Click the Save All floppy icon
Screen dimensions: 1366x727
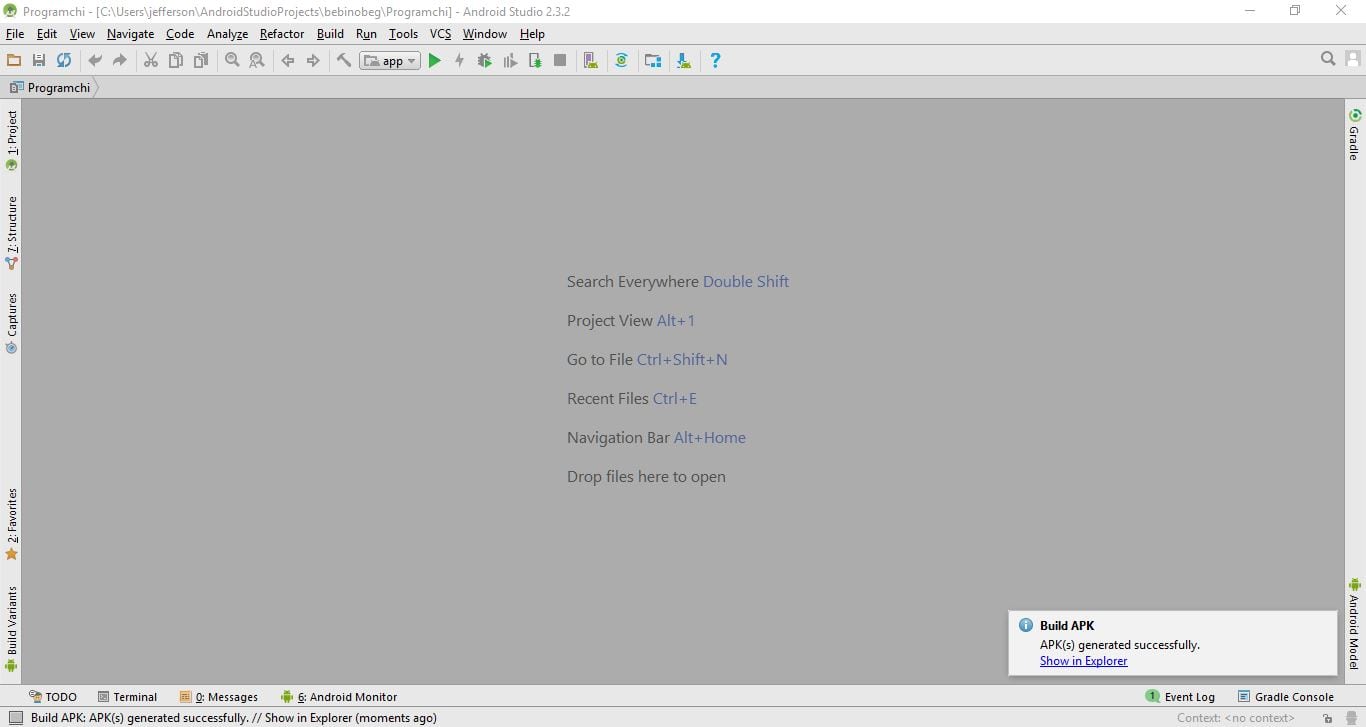(x=39, y=60)
